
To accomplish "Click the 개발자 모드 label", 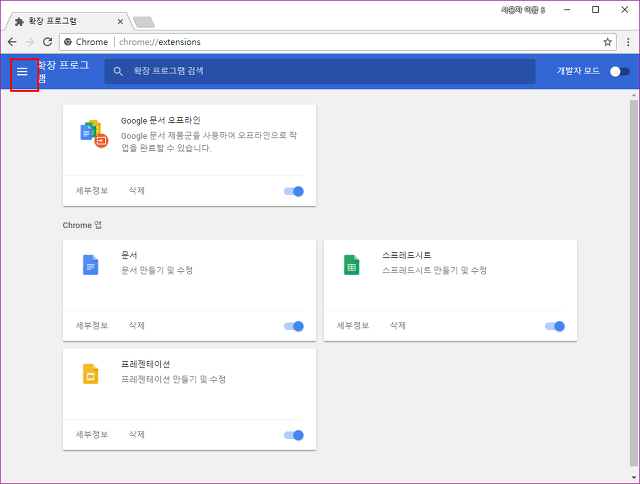I will [x=578, y=71].
